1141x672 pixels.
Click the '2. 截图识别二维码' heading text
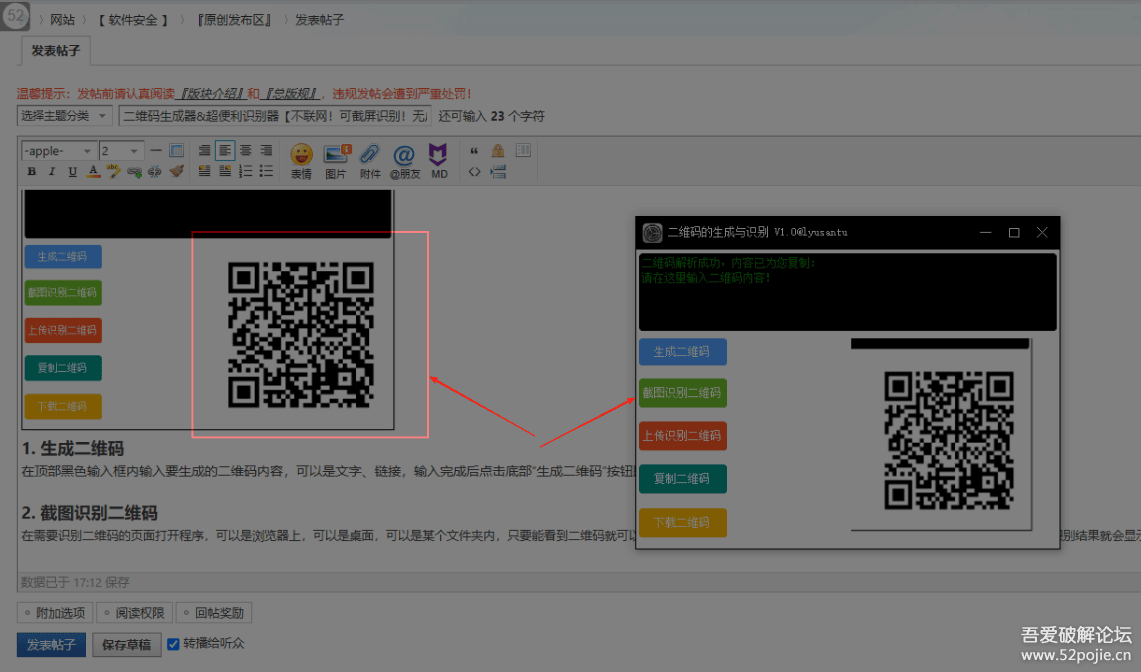90,513
